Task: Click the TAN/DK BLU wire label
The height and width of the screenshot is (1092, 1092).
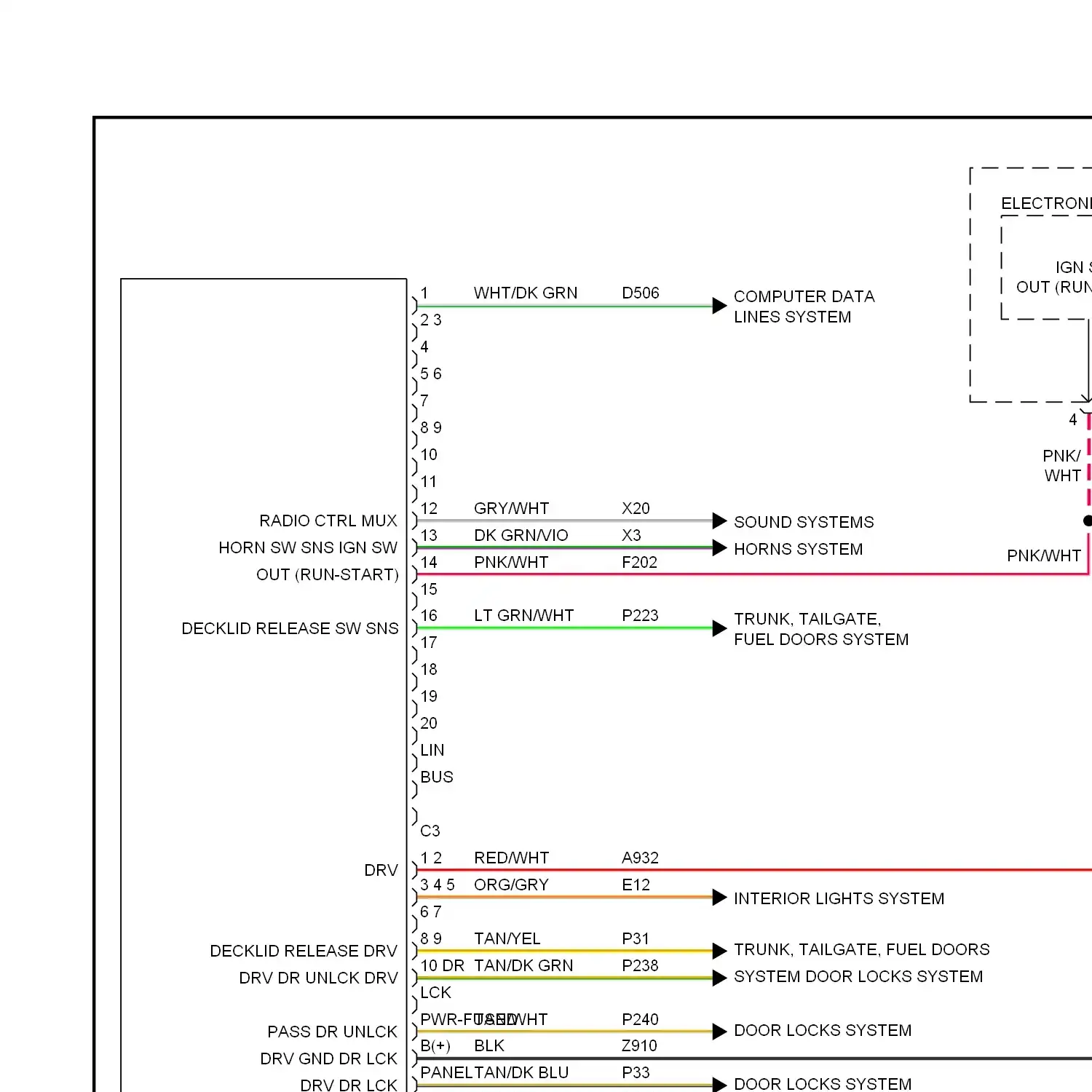Action: click(x=521, y=1072)
